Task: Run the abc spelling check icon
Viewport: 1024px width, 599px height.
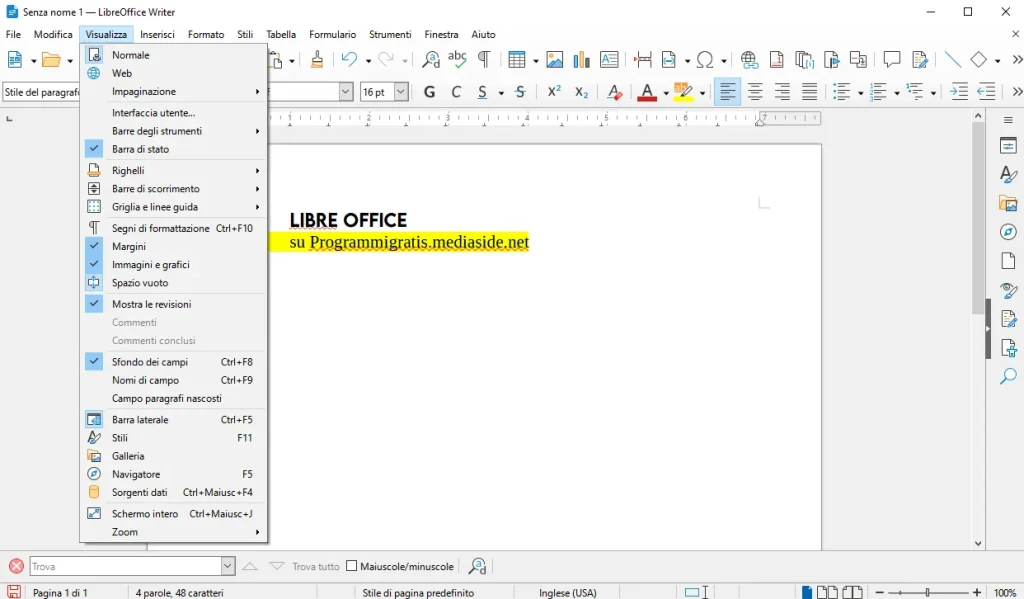Action: coord(457,59)
